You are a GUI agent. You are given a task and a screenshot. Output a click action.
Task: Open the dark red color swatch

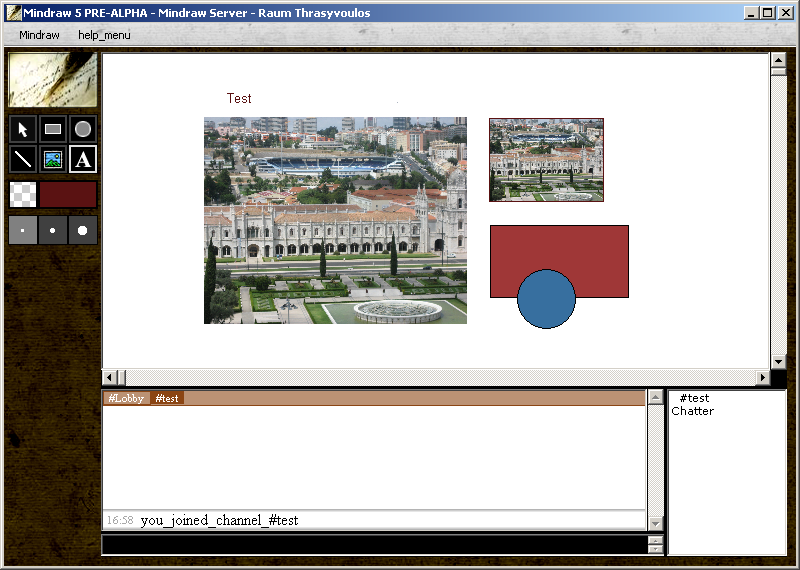68,195
